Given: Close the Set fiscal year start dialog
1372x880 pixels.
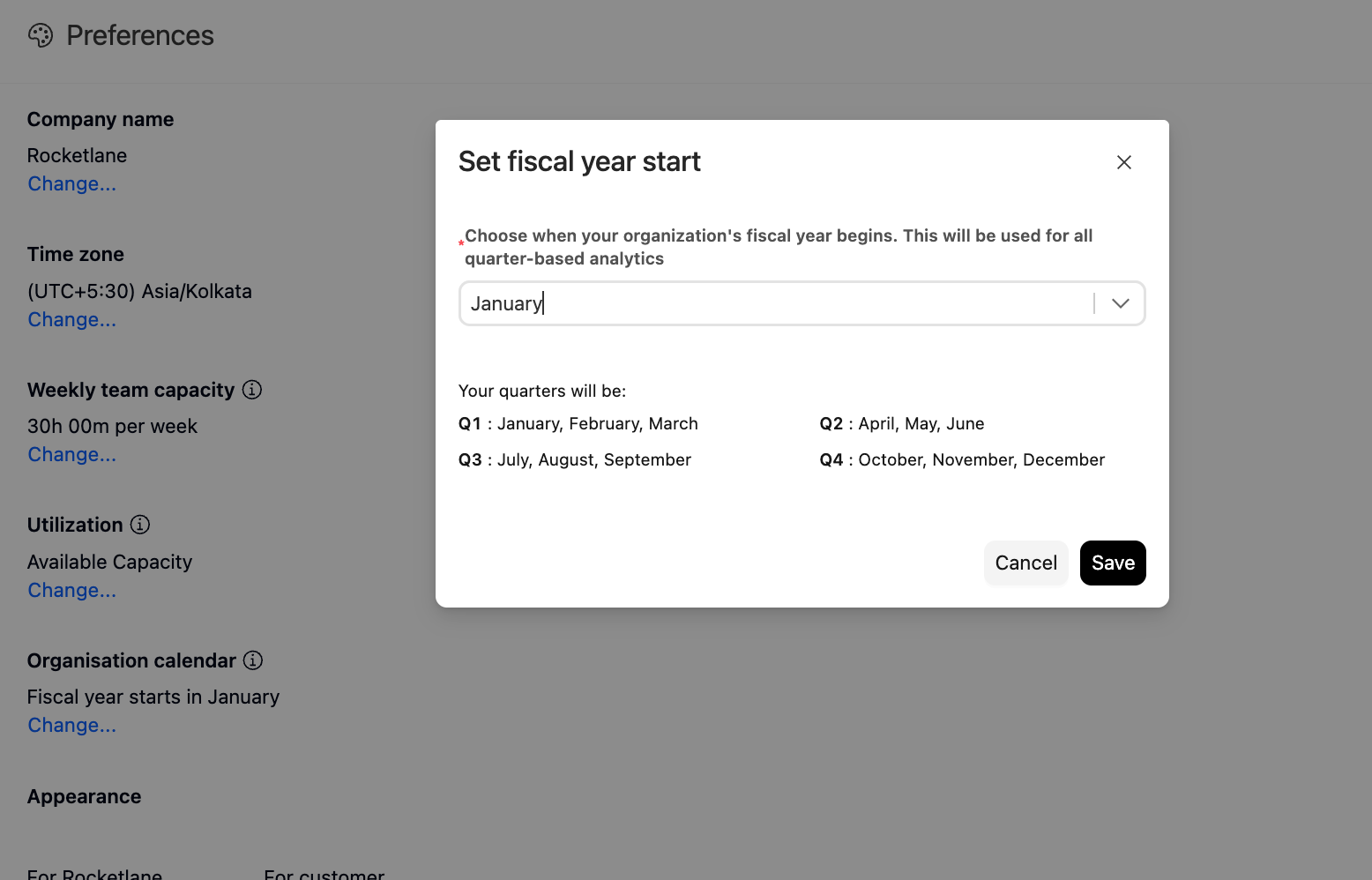Looking at the screenshot, I should [1124, 162].
